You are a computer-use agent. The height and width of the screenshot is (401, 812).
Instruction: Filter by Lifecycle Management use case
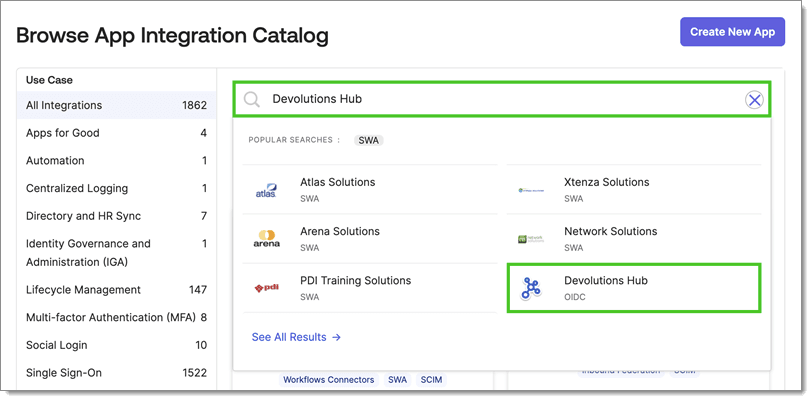click(117, 290)
